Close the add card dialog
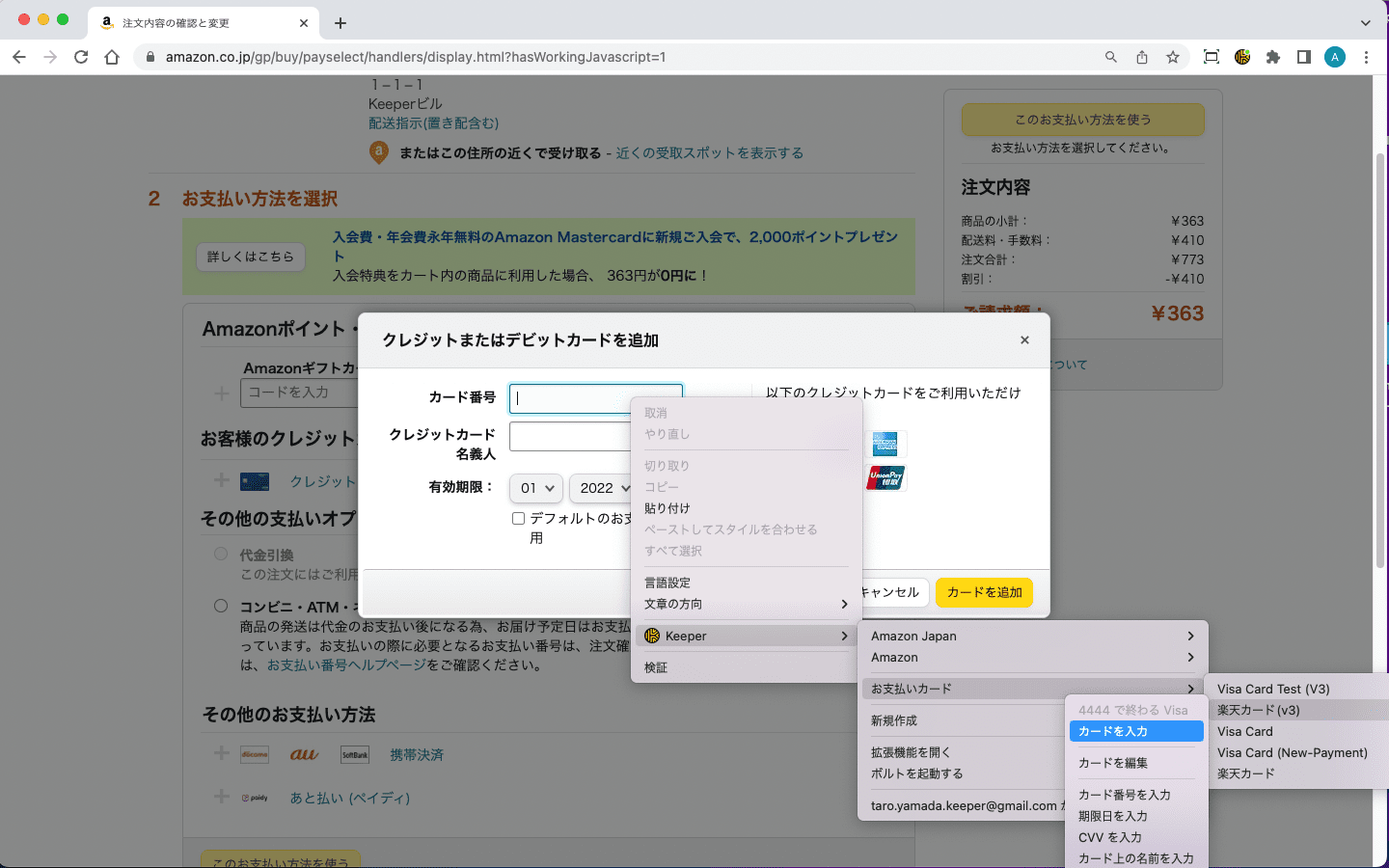 [1024, 340]
